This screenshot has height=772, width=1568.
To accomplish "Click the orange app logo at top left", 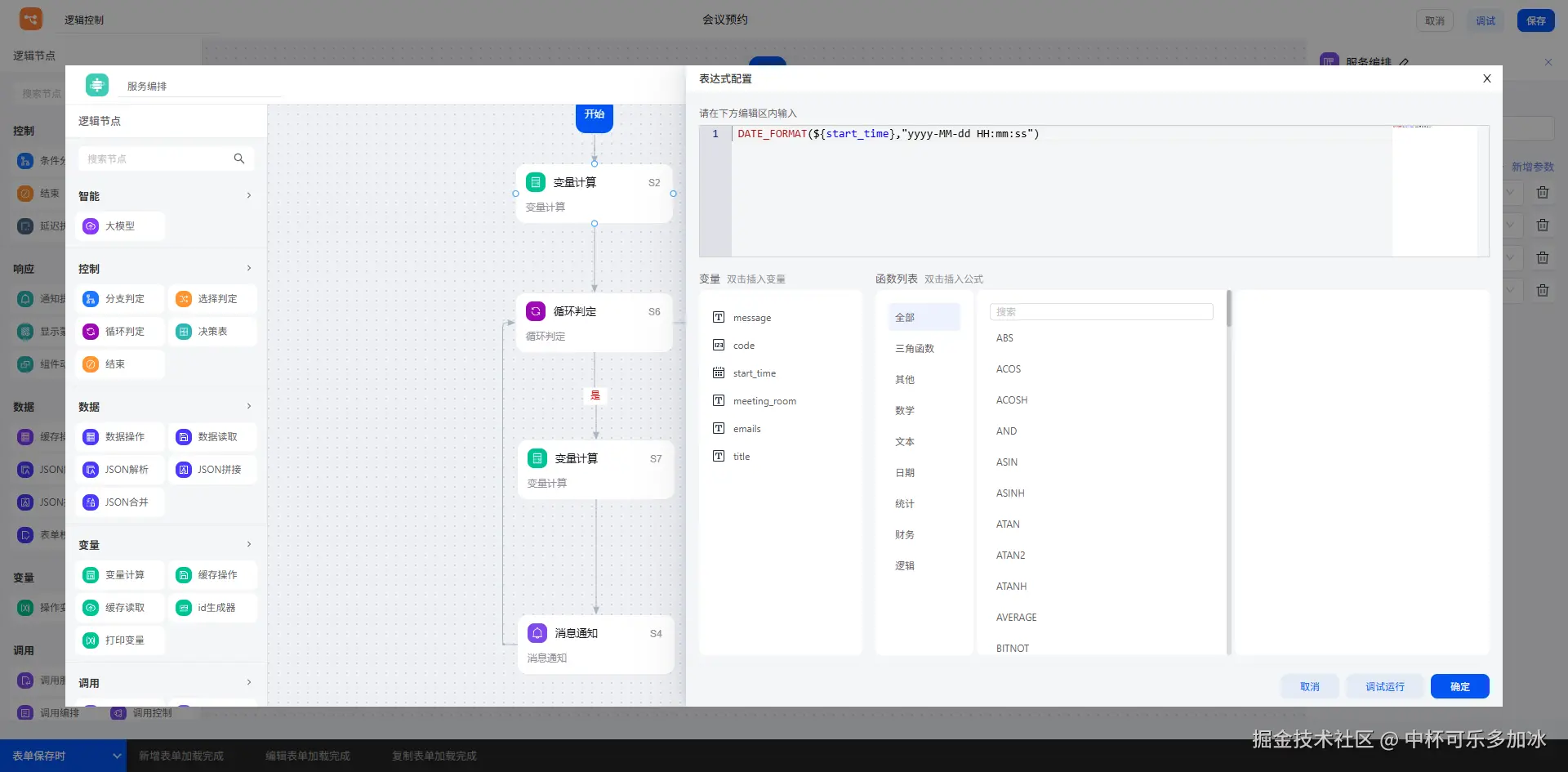I will pyautogui.click(x=31, y=19).
